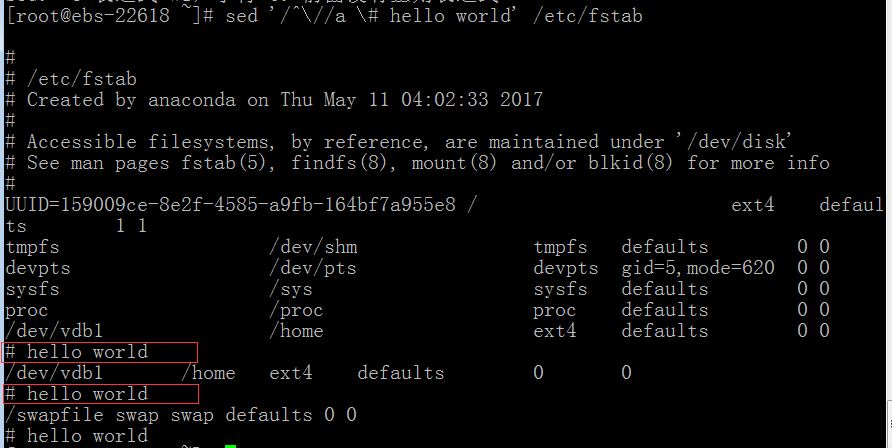Click the green terminal cursor block
The width and height of the screenshot is (892, 448).
point(230,446)
